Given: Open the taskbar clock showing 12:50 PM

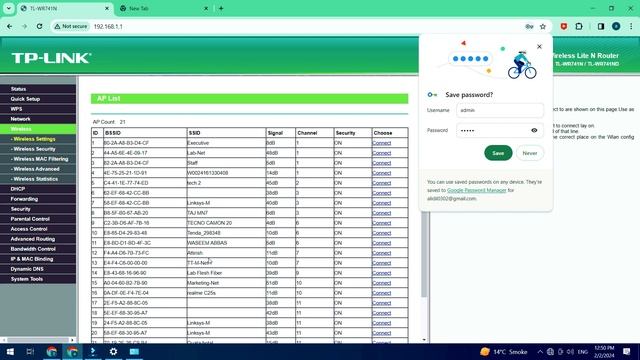Looking at the screenshot, I should pyautogui.click(x=604, y=351).
